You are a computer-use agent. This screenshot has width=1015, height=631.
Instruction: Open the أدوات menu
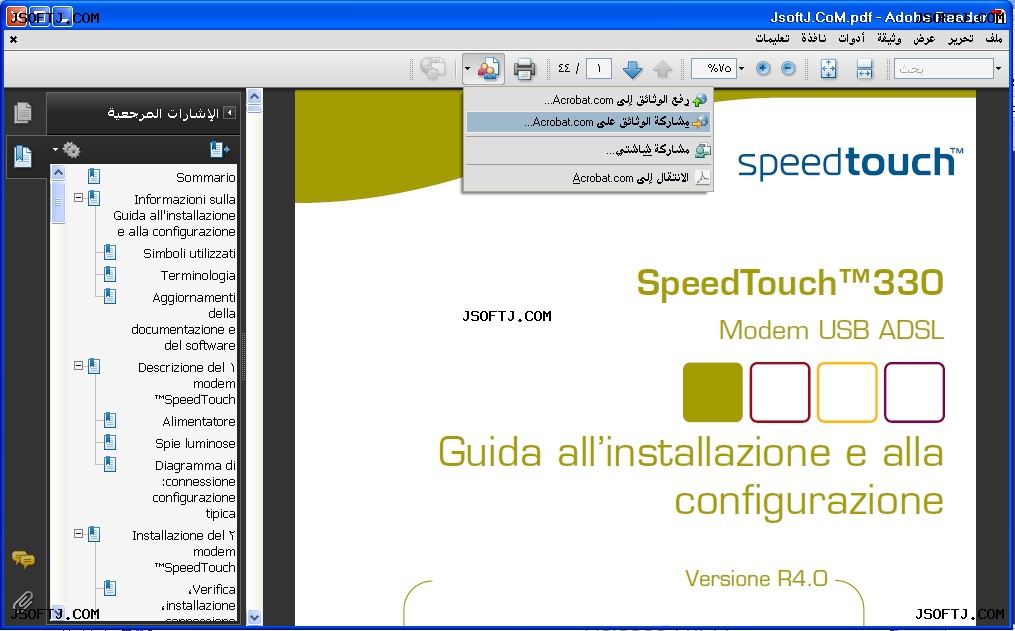(851, 39)
